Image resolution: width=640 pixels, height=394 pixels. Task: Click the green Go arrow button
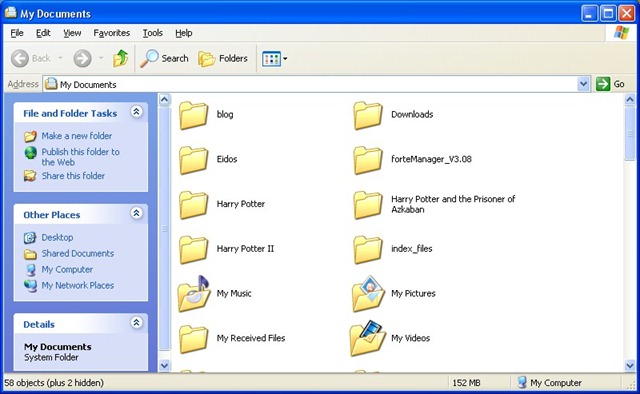(x=602, y=84)
